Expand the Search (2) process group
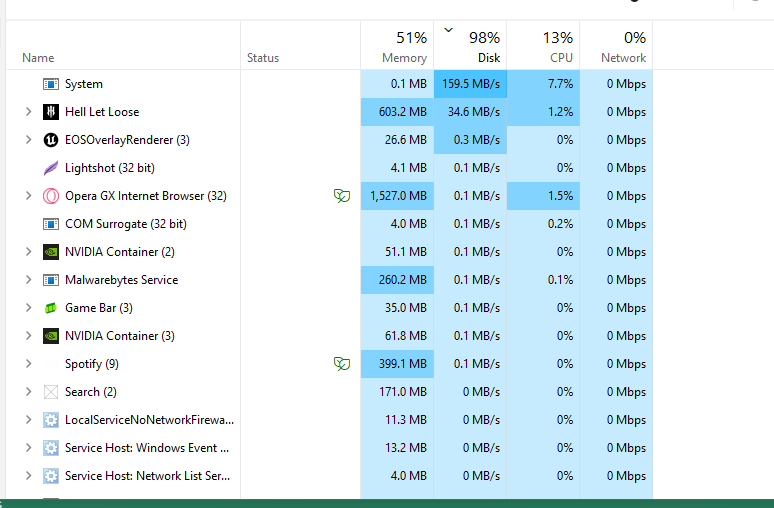Viewport: 774px width, 508px height. [x=29, y=392]
